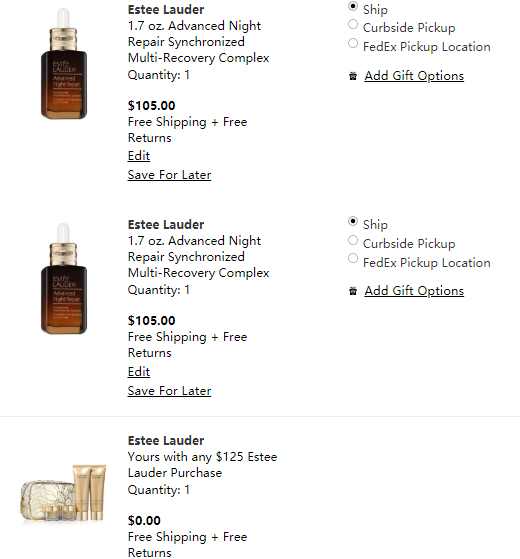Click gift icon beside second Add Gift Options

tap(353, 291)
